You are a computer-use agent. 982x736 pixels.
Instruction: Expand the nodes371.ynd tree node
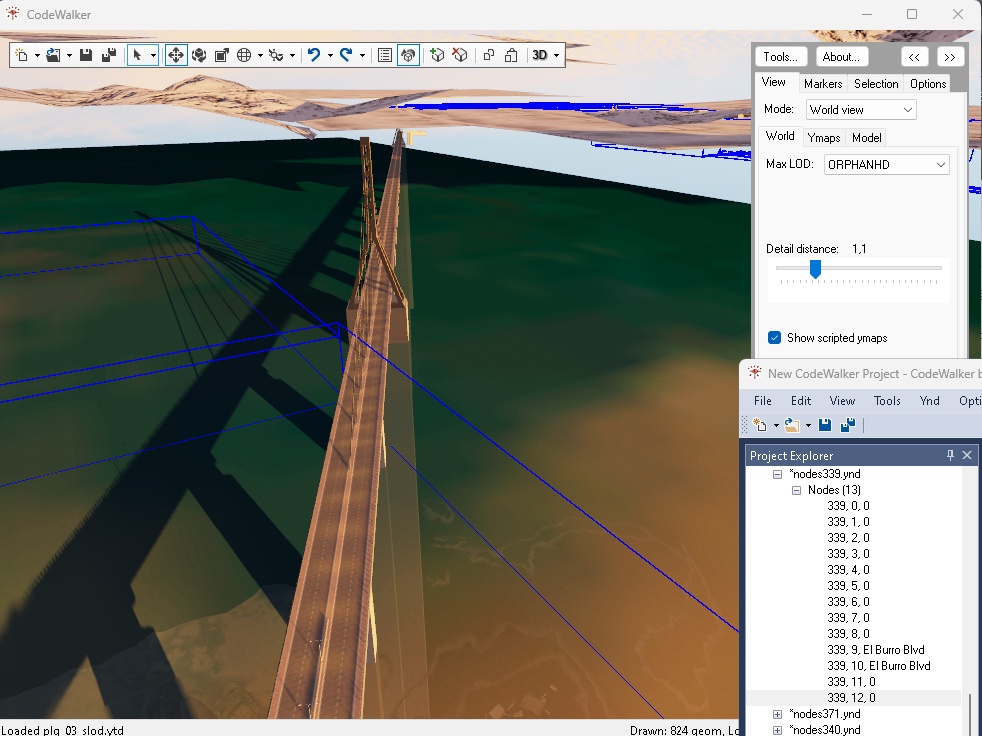point(777,714)
